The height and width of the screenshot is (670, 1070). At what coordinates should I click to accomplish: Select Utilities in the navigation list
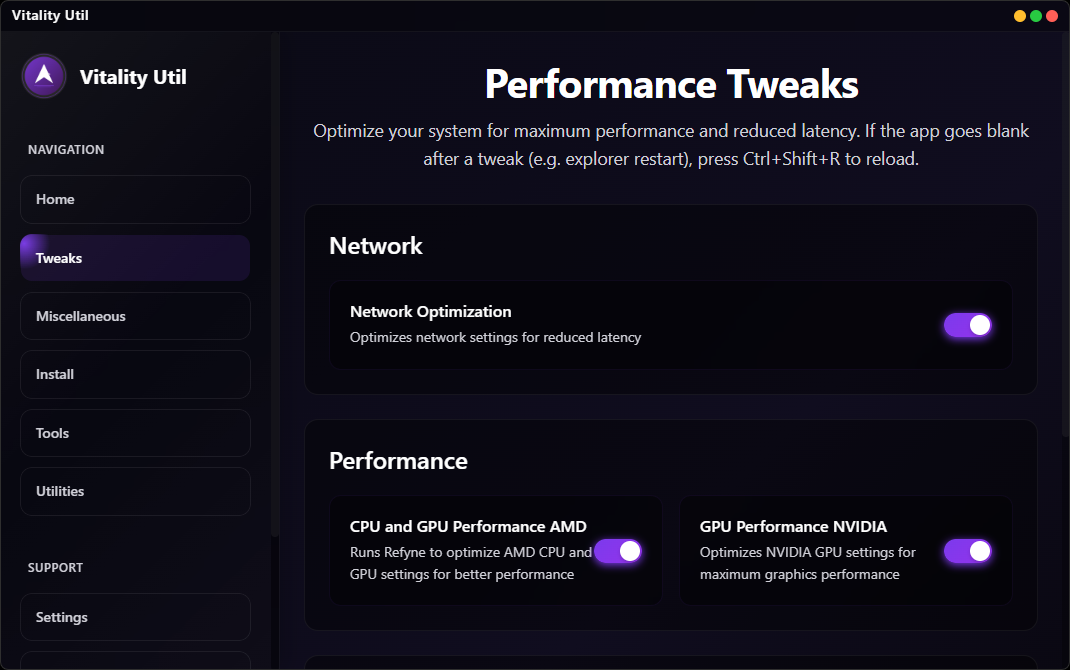pyautogui.click(x=135, y=490)
